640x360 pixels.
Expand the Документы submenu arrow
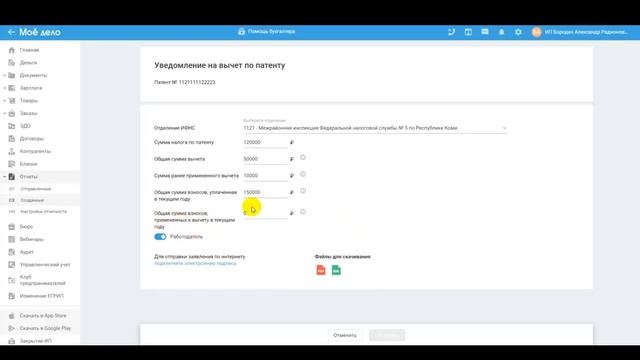(4, 76)
